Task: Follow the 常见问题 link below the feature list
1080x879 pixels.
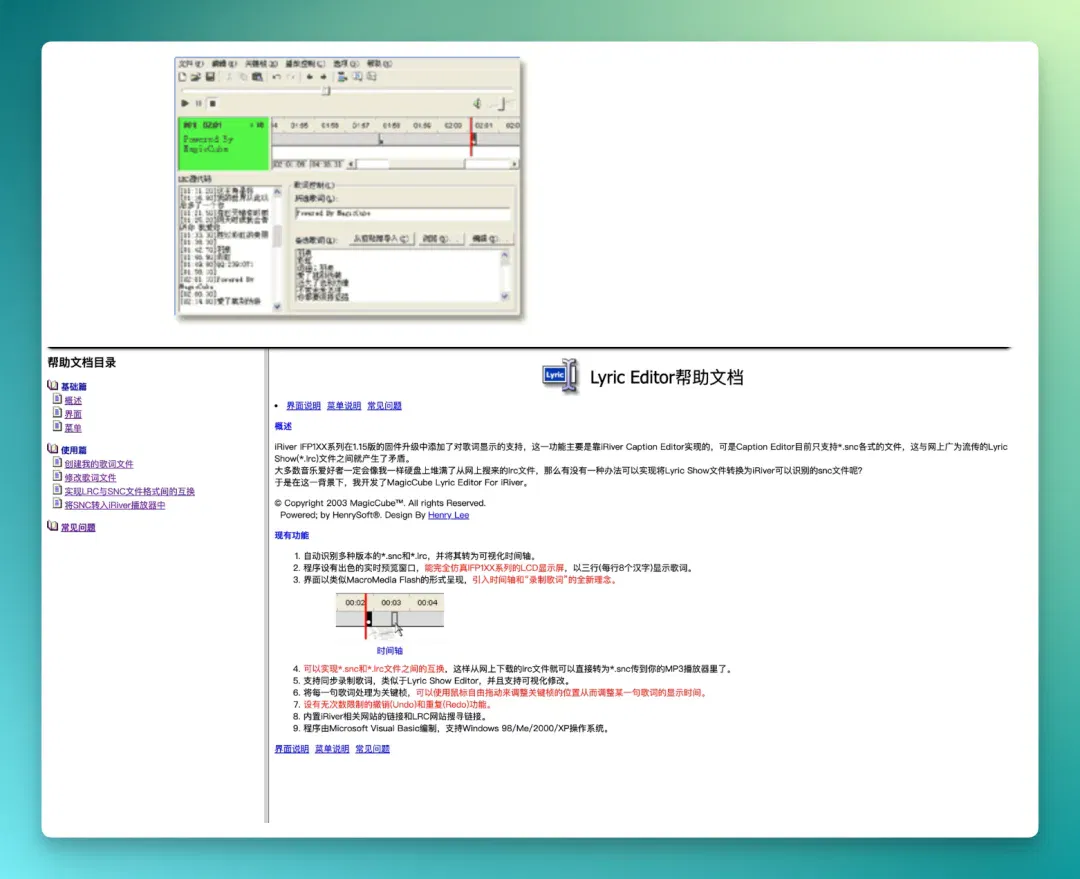Action: click(373, 749)
